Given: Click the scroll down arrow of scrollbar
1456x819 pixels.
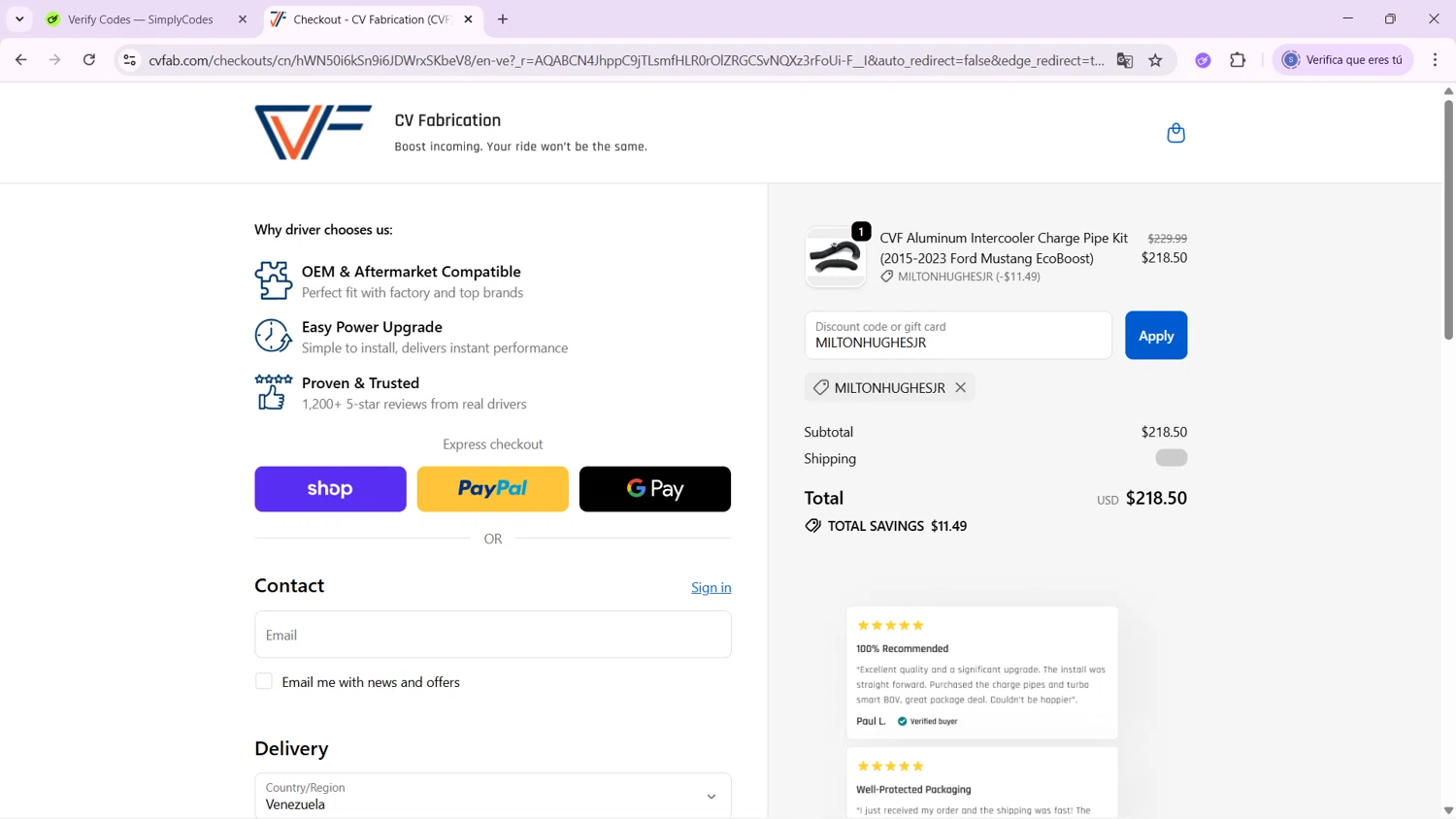Looking at the screenshot, I should pyautogui.click(x=1448, y=810).
